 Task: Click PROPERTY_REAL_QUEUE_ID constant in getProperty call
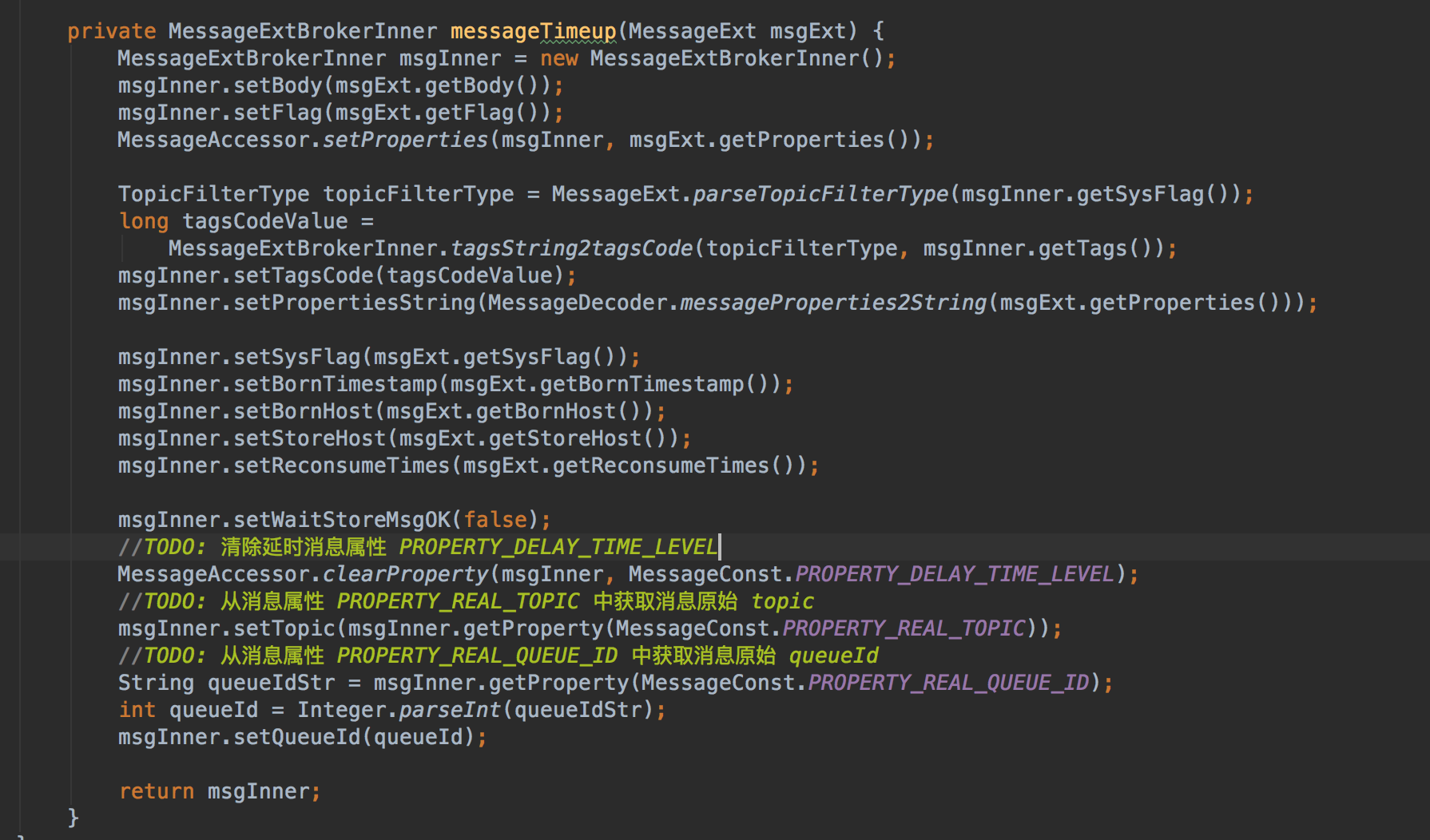coord(947,683)
